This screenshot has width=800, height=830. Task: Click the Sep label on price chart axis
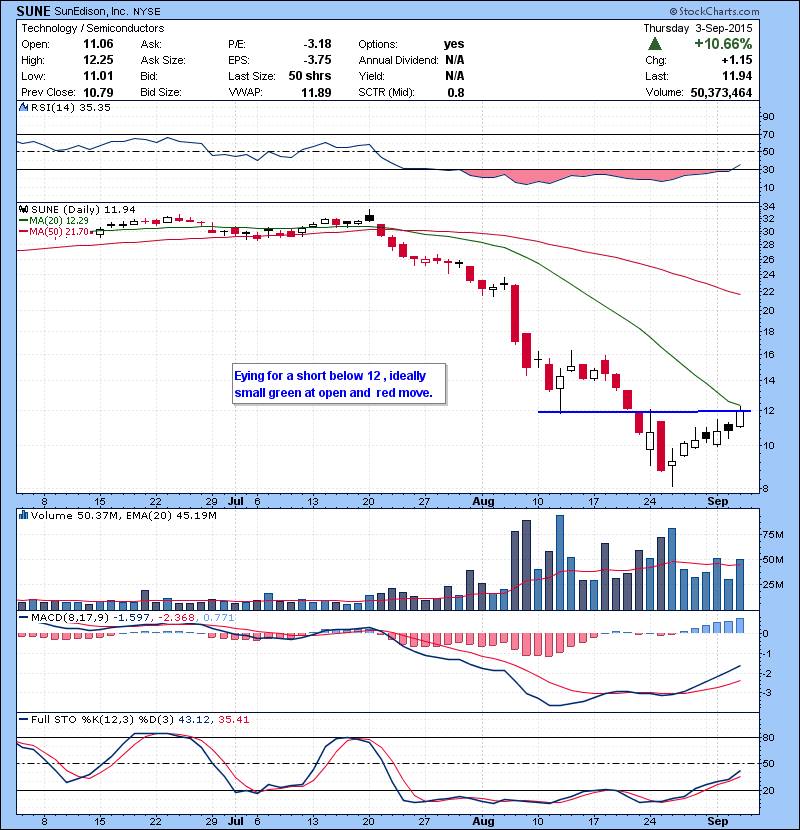(x=718, y=501)
